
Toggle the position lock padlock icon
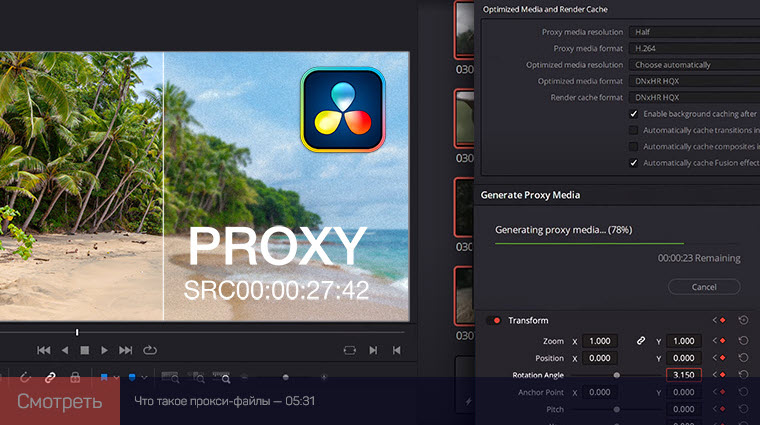coord(75,378)
